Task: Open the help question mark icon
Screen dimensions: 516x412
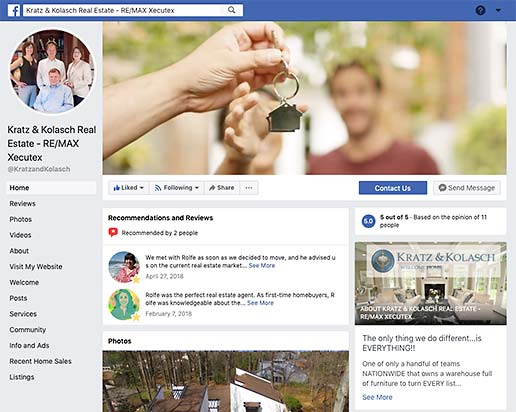Action: pyautogui.click(x=480, y=10)
